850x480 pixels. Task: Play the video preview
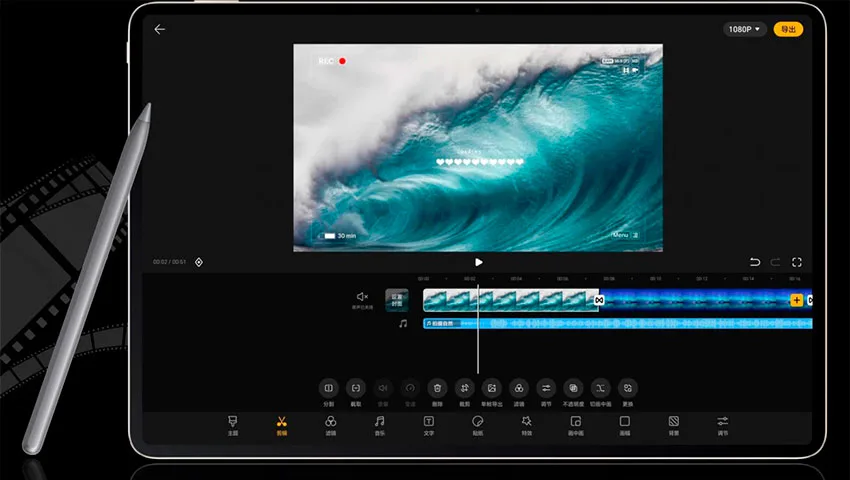click(478, 262)
